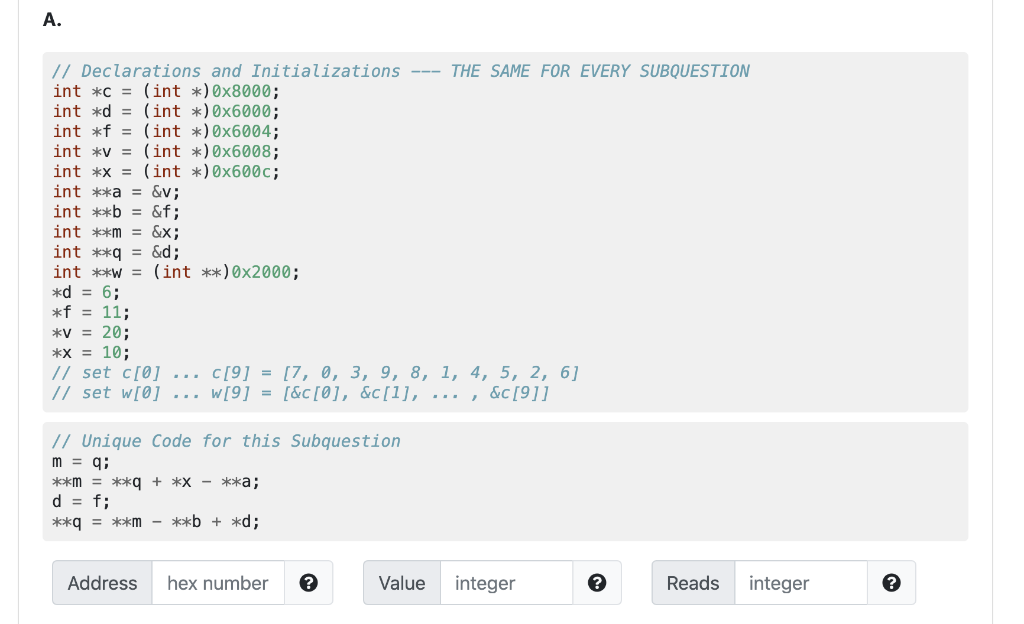This screenshot has width=1024, height=624.
Task: Select the final line **q = **m - **b + *d
Action: point(155,521)
